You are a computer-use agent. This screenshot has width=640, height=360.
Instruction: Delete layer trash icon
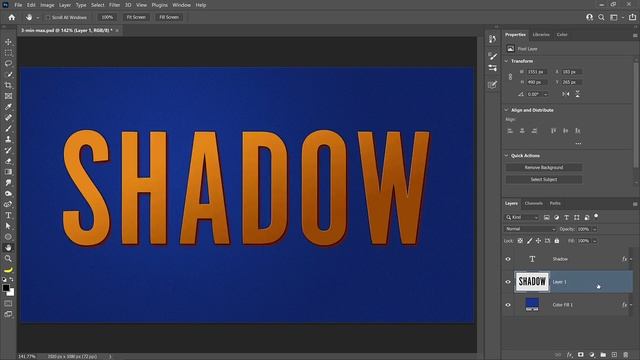[x=626, y=355]
